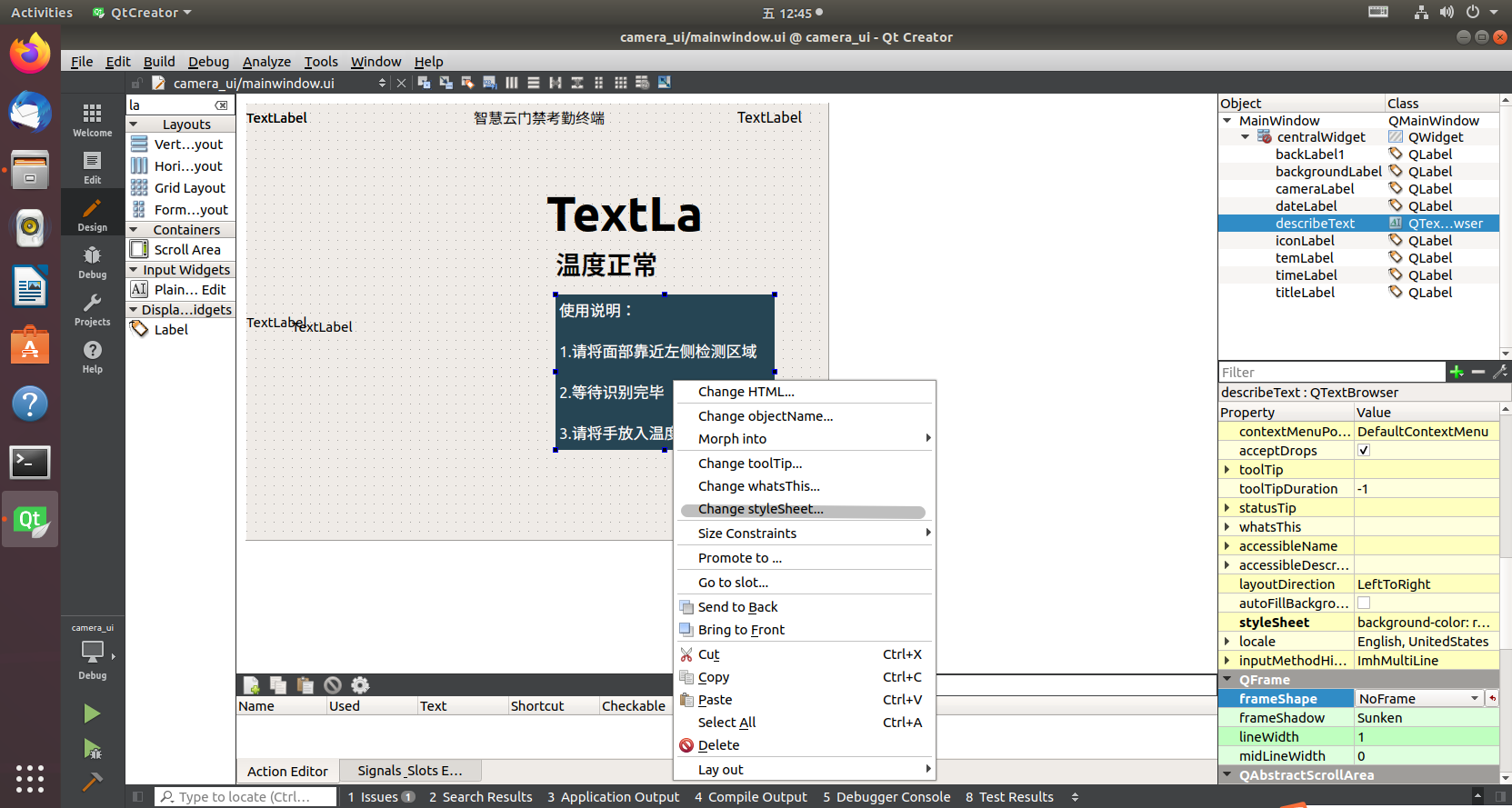
Task: Collapse the Display Widgets category
Action: [134, 310]
